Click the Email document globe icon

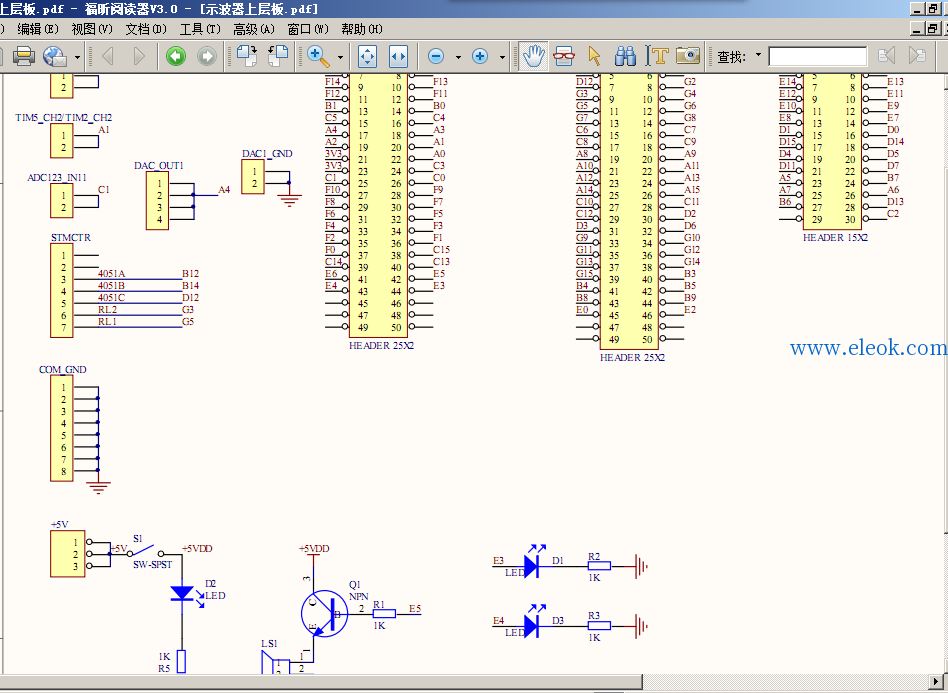(55, 56)
